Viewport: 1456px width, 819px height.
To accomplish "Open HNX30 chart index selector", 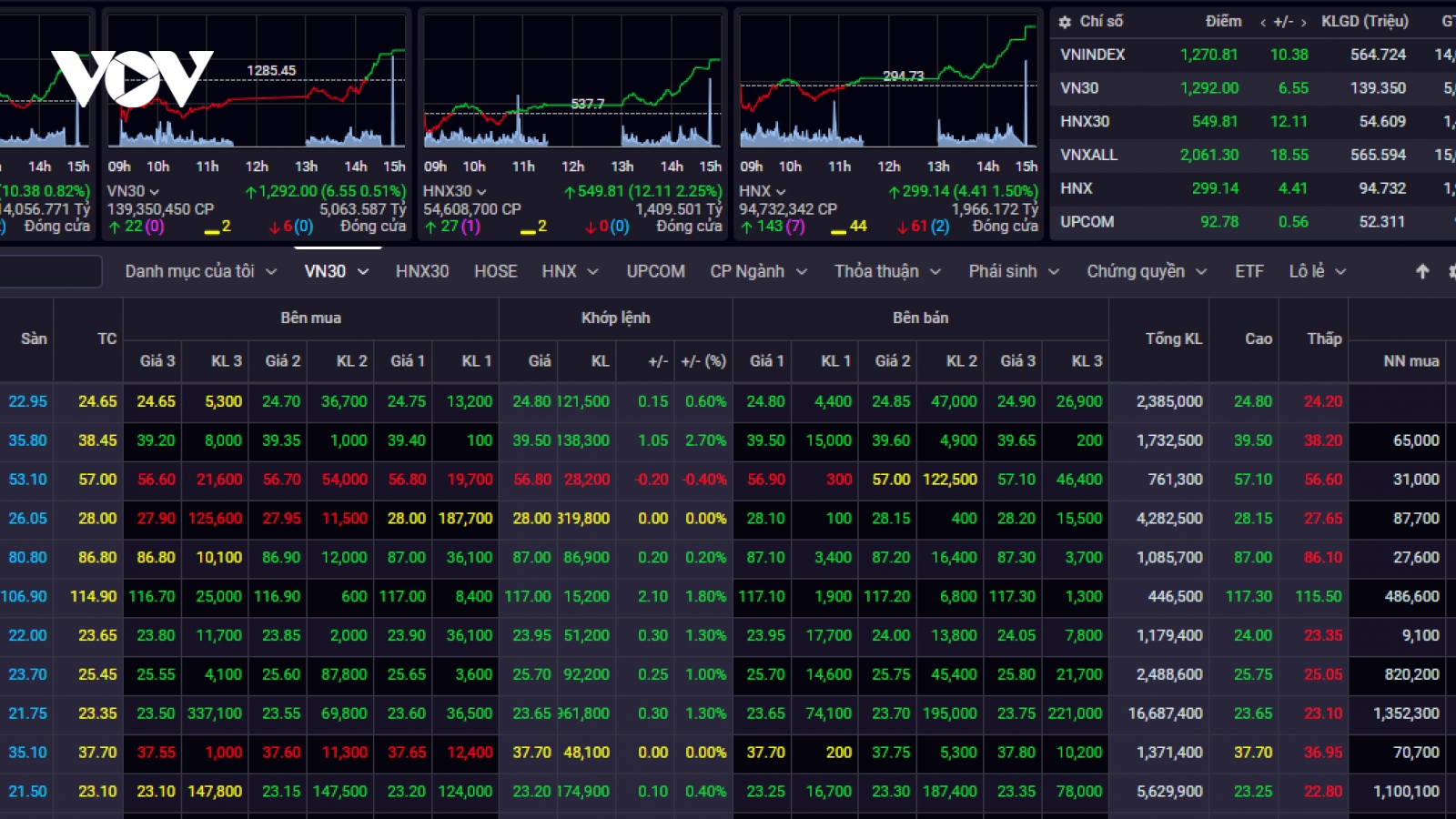I will coord(454,191).
